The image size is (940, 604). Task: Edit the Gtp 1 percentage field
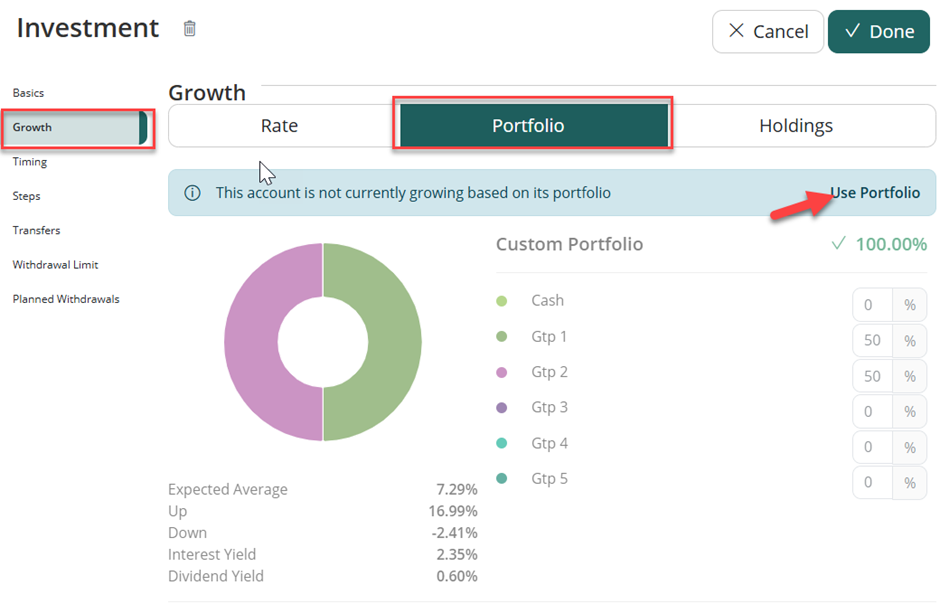(872, 341)
